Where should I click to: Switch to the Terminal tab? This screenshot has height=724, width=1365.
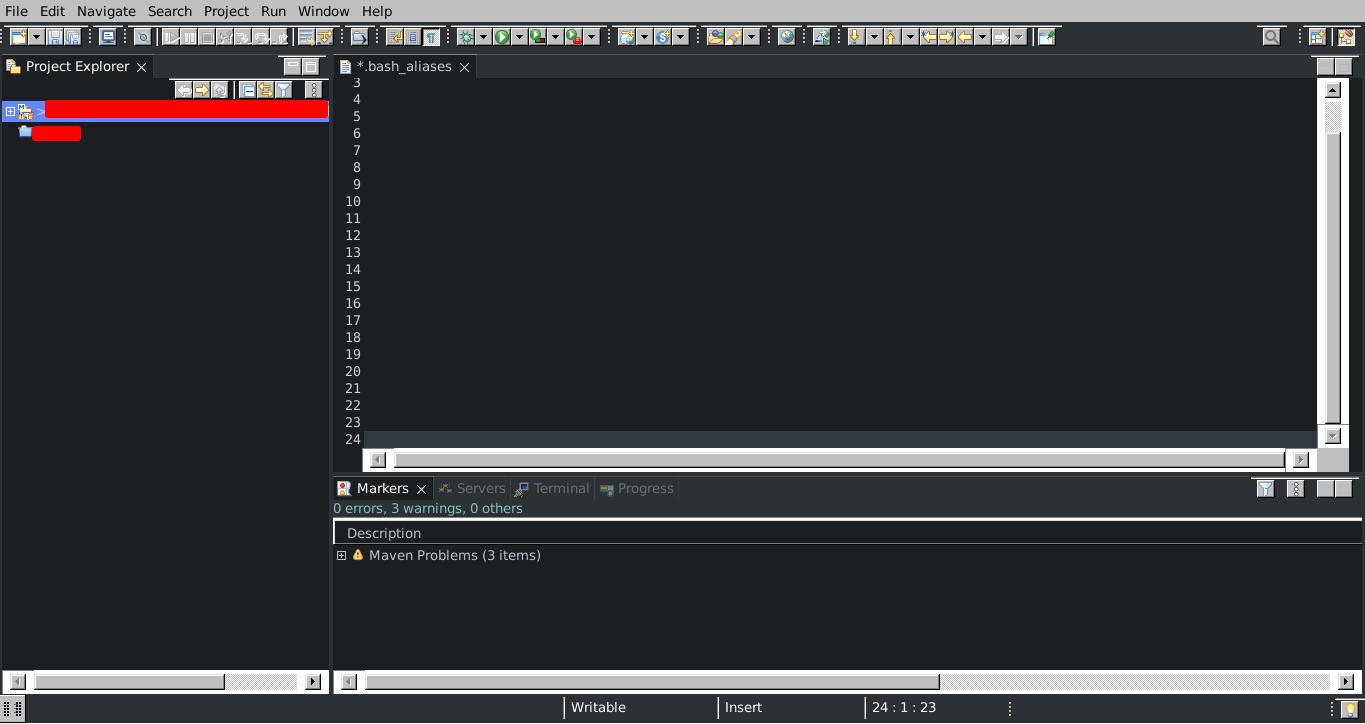pos(552,489)
